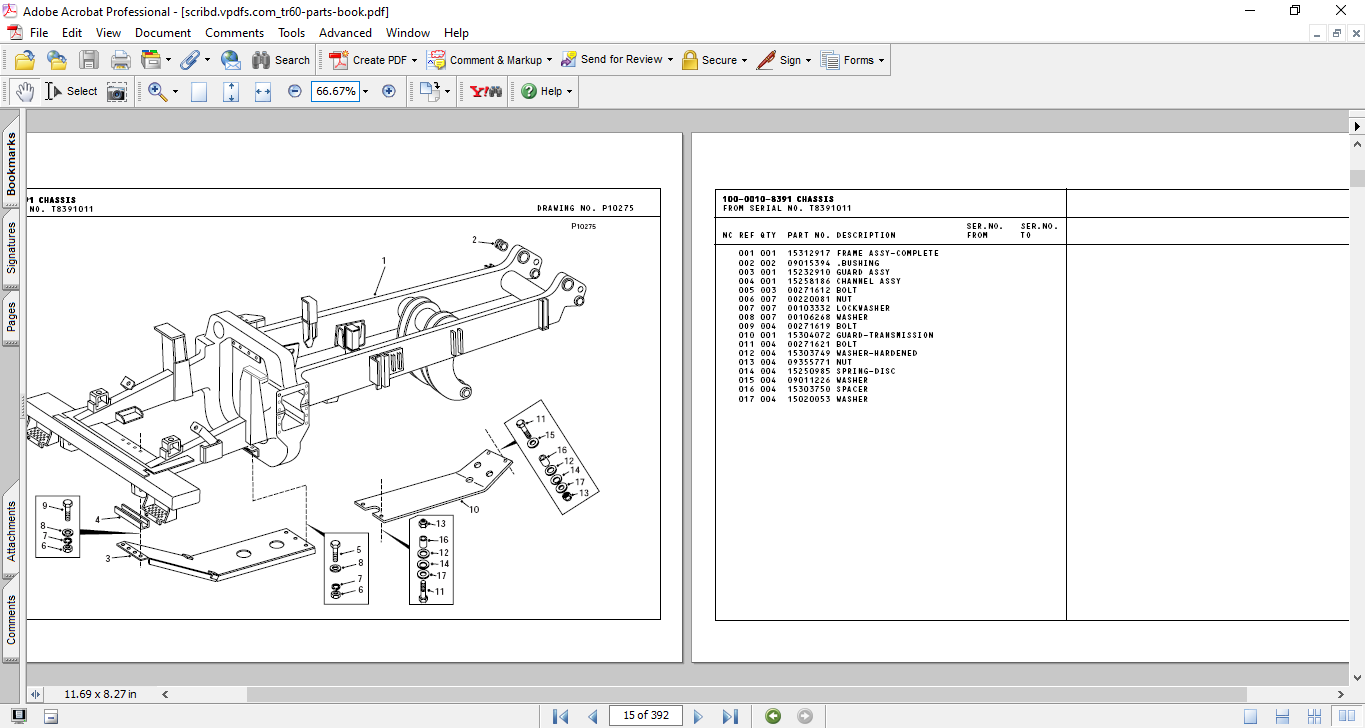Click the Search button
Viewport: 1365px width, 728px height.
point(281,60)
